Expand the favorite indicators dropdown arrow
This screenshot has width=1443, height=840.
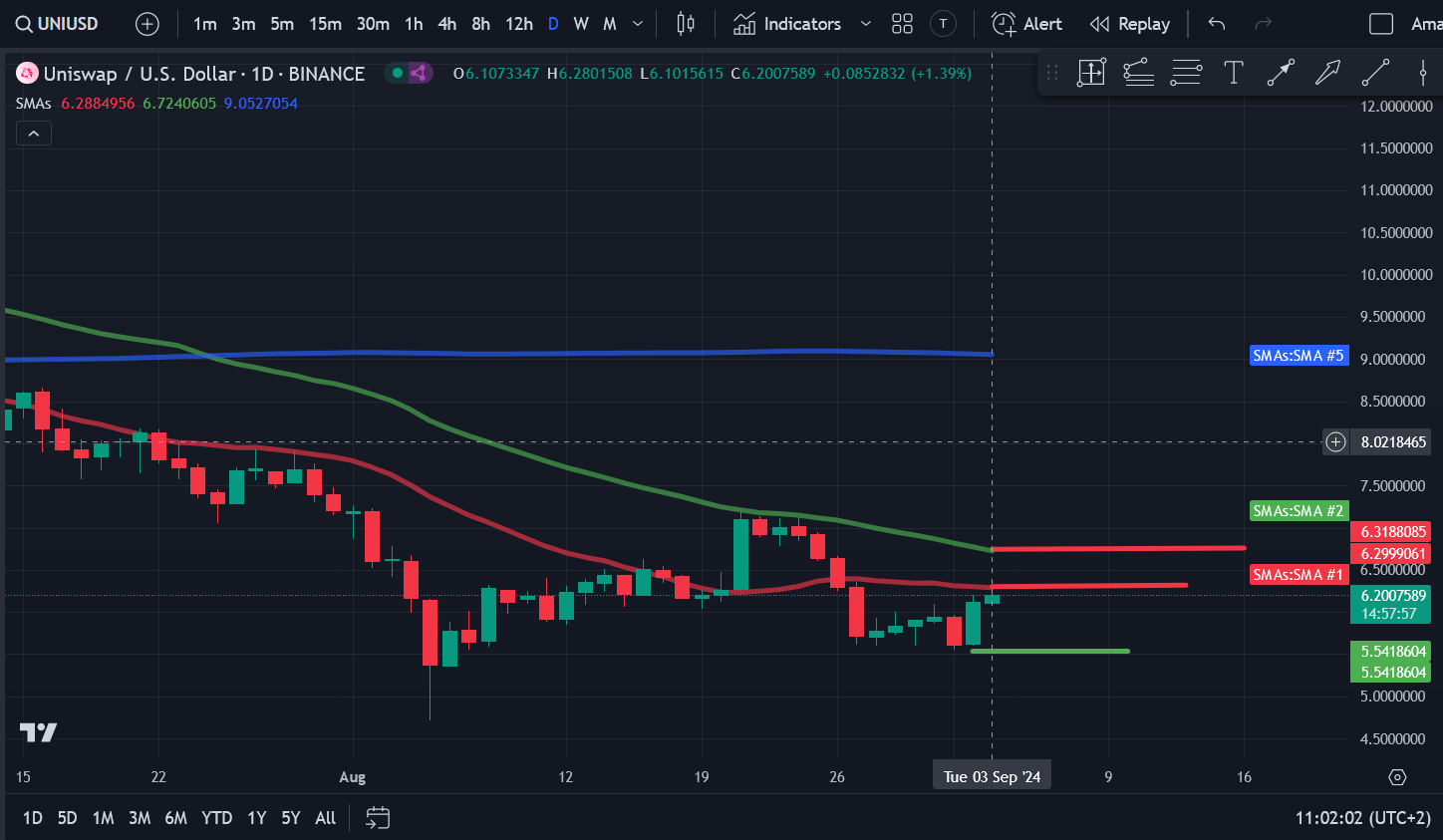[865, 24]
